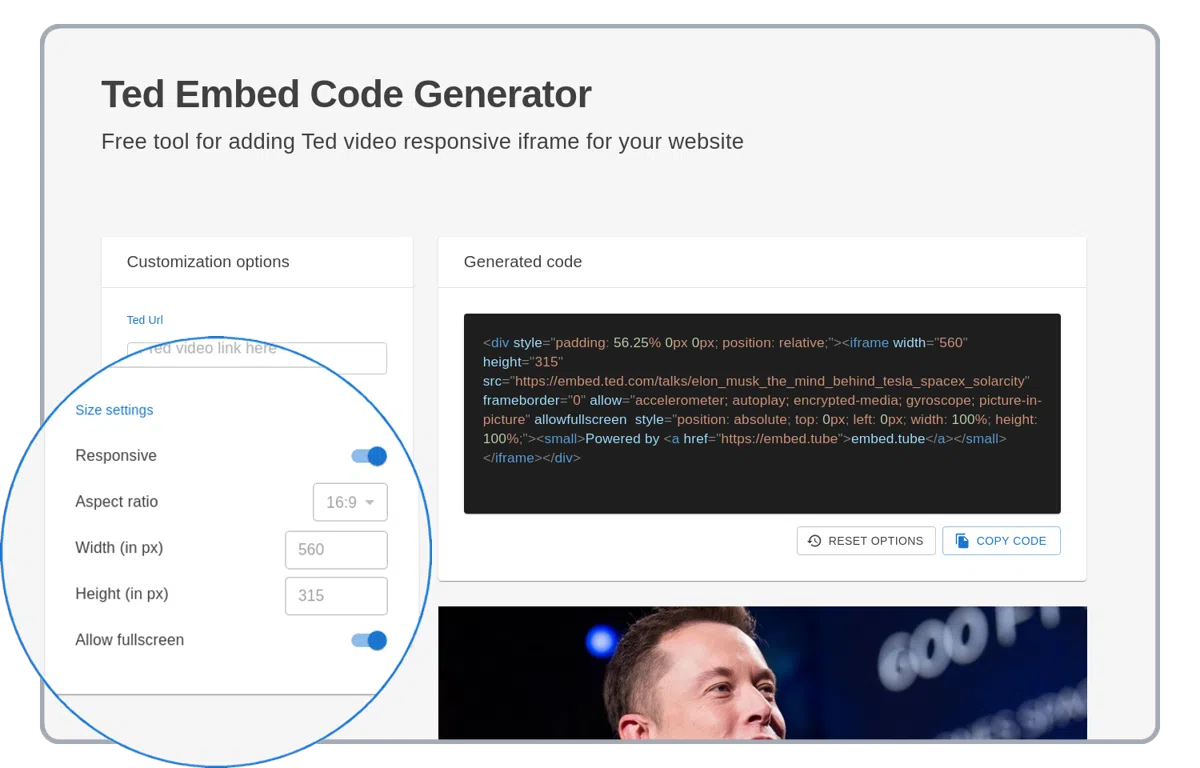Focus the Height (in px) field
The image size is (1200, 768).
336,595
